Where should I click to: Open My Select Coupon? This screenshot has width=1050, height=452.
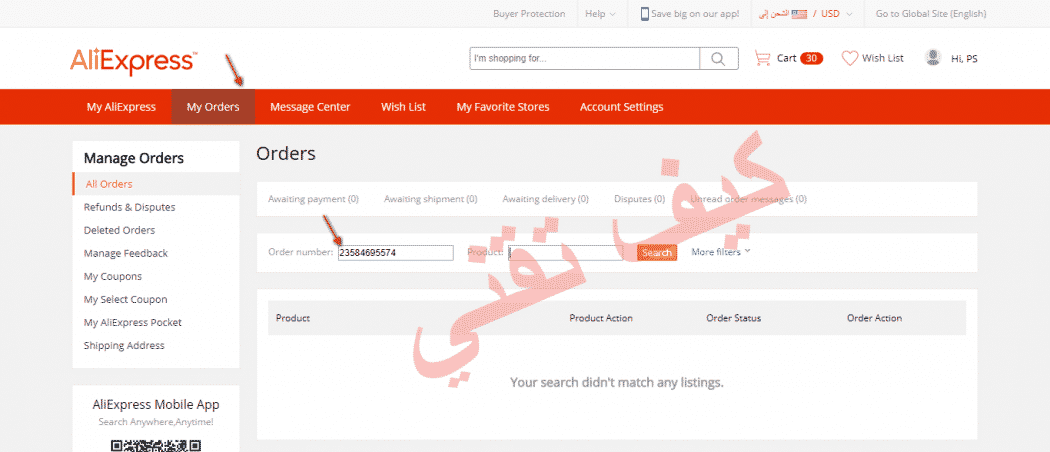[125, 299]
